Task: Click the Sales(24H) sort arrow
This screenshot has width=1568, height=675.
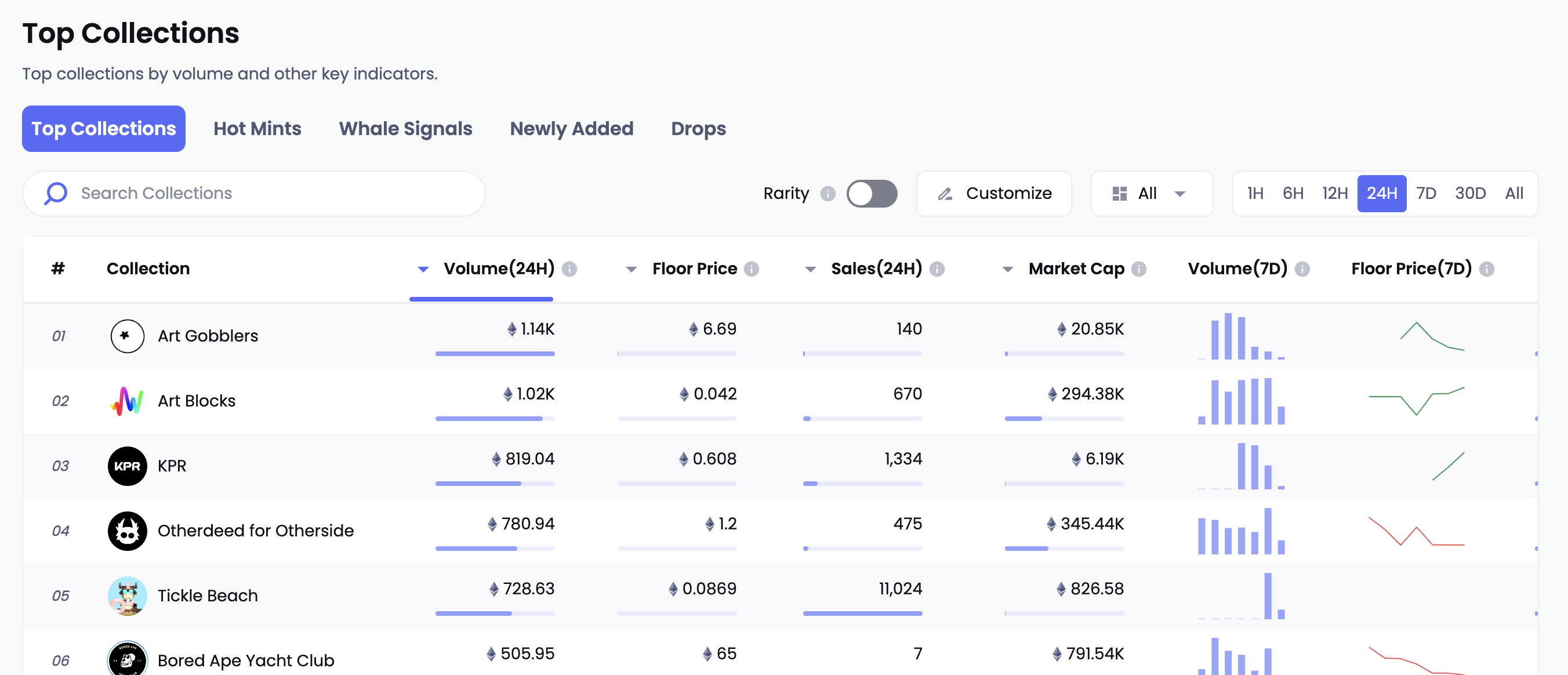Action: (x=810, y=269)
